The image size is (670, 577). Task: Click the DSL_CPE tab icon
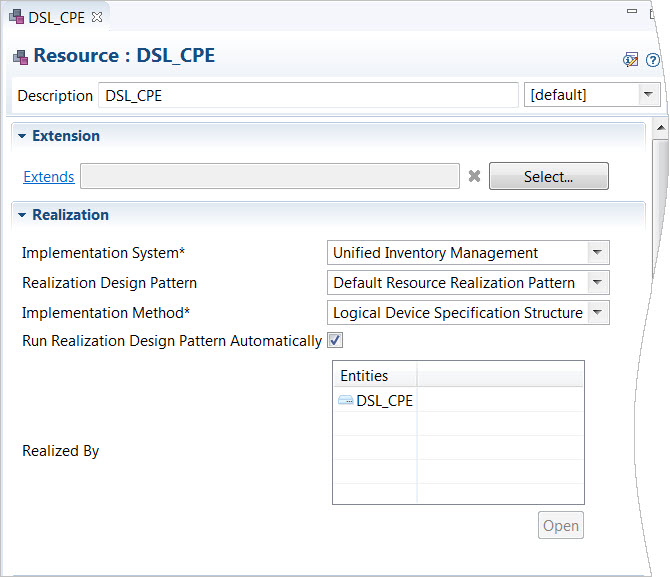[17, 17]
